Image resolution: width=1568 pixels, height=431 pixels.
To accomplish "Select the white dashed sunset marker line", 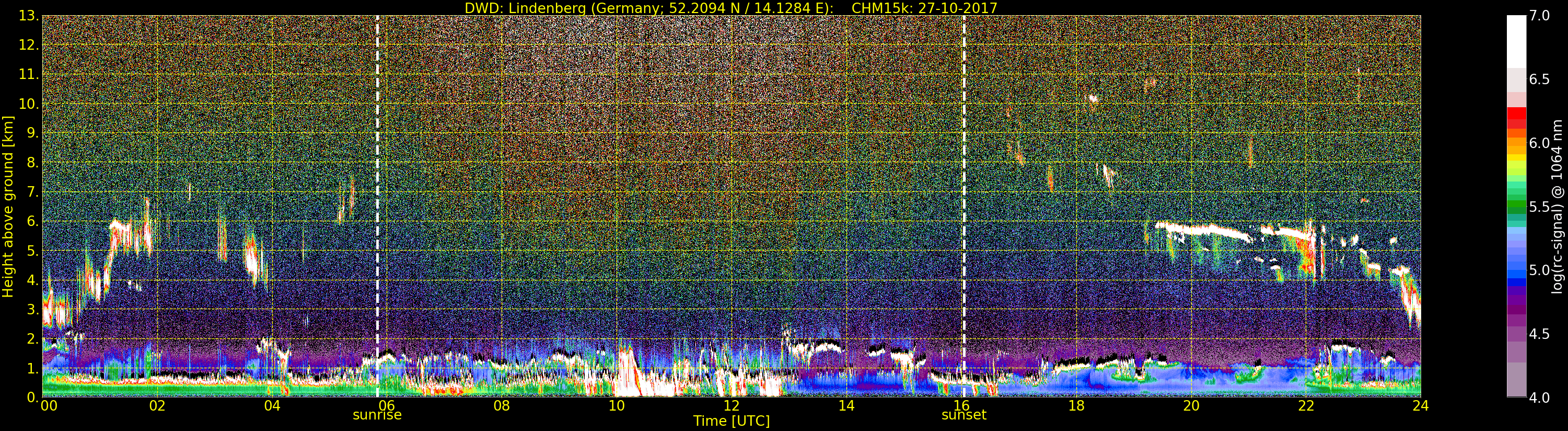I will point(964,206).
